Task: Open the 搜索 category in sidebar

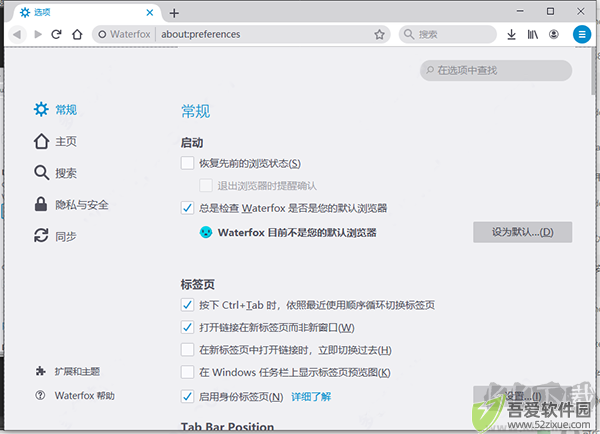Action: [55, 173]
